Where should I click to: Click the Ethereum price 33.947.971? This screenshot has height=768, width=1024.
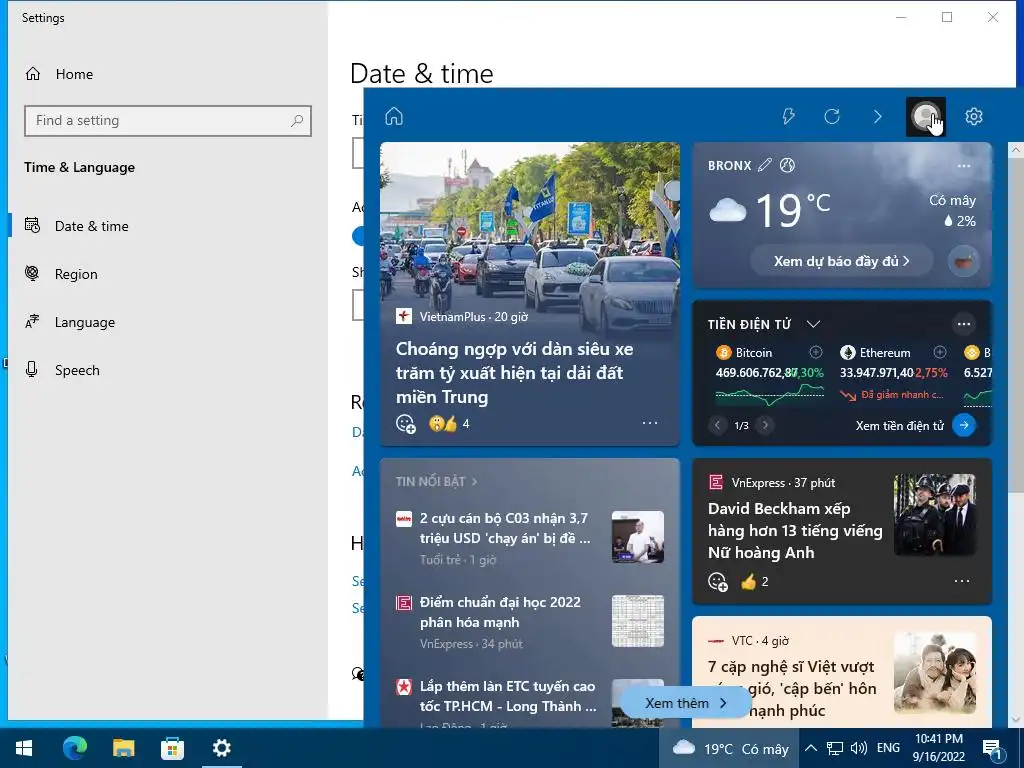[876, 373]
